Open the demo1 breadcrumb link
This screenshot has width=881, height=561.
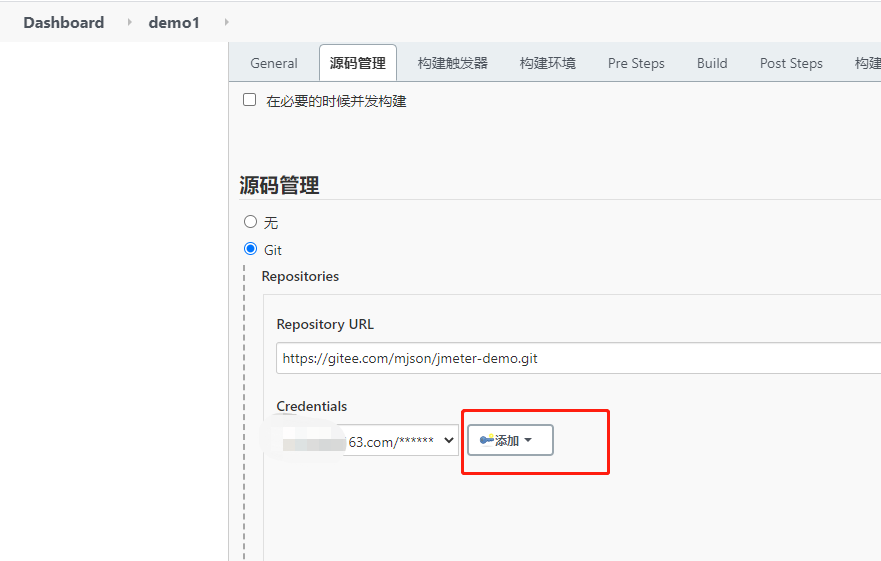174,22
